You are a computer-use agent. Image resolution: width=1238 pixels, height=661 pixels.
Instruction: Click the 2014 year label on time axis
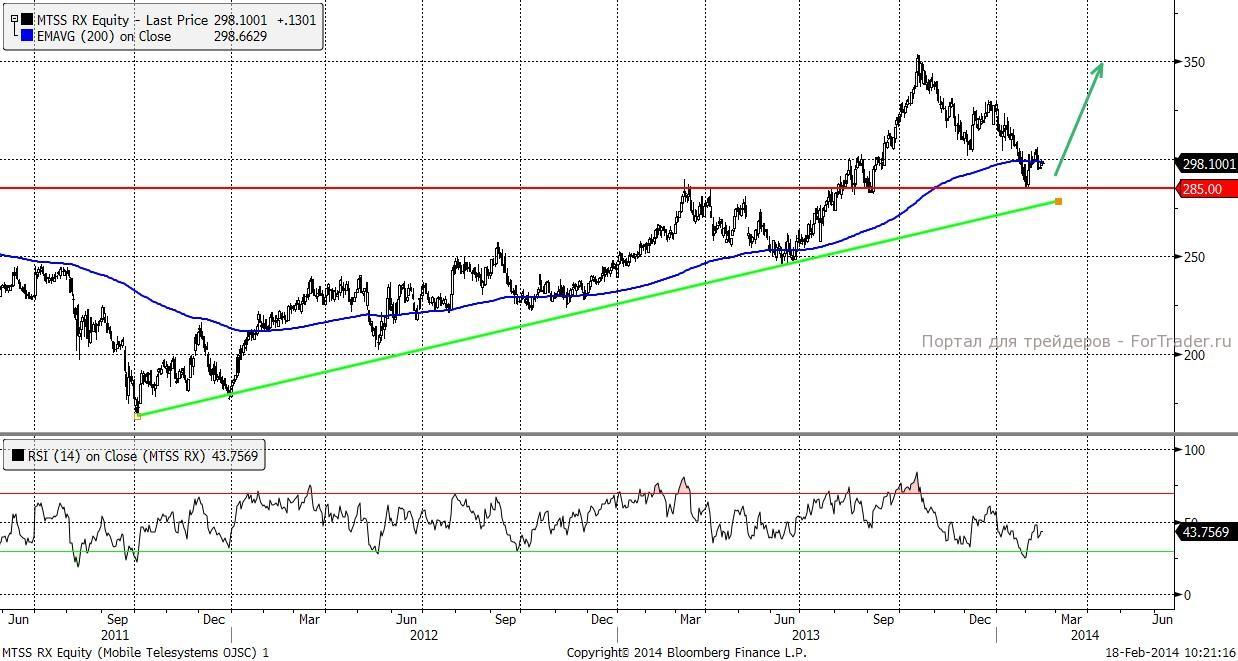pyautogui.click(x=1084, y=634)
